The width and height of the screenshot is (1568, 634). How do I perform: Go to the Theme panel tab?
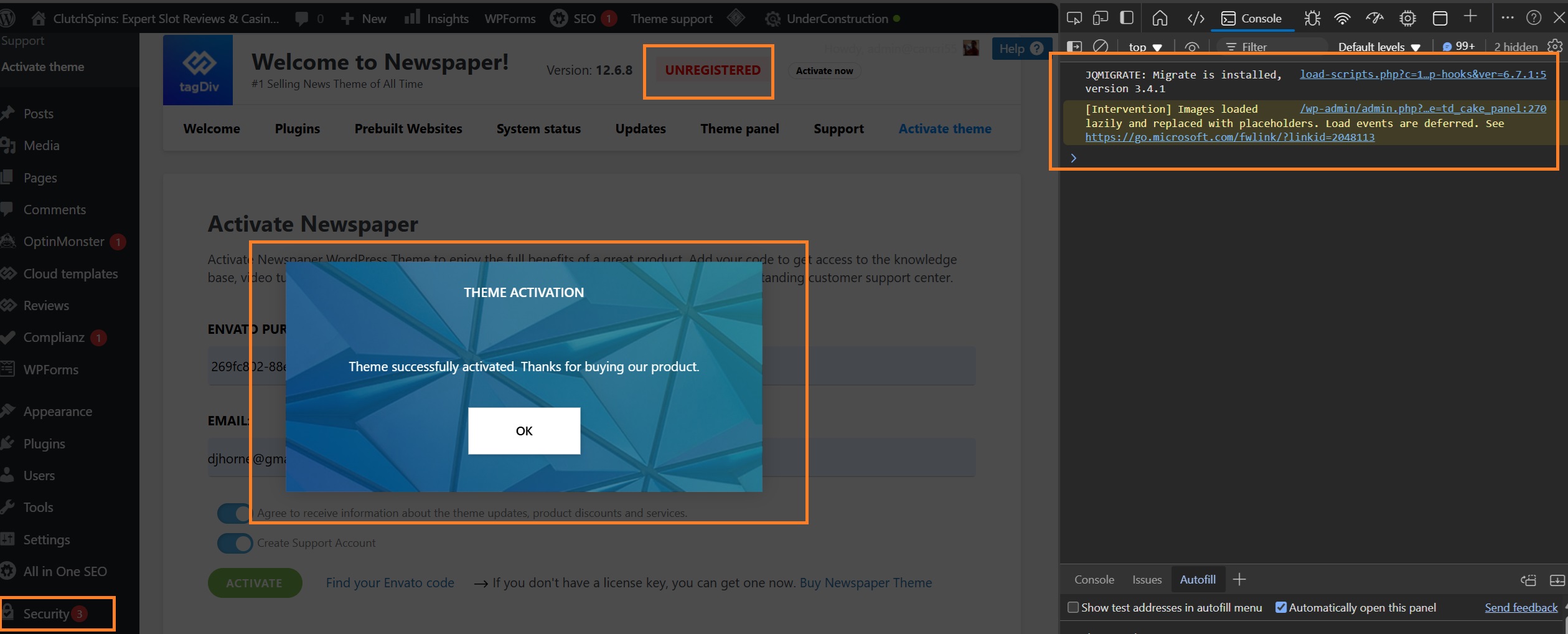coord(739,129)
